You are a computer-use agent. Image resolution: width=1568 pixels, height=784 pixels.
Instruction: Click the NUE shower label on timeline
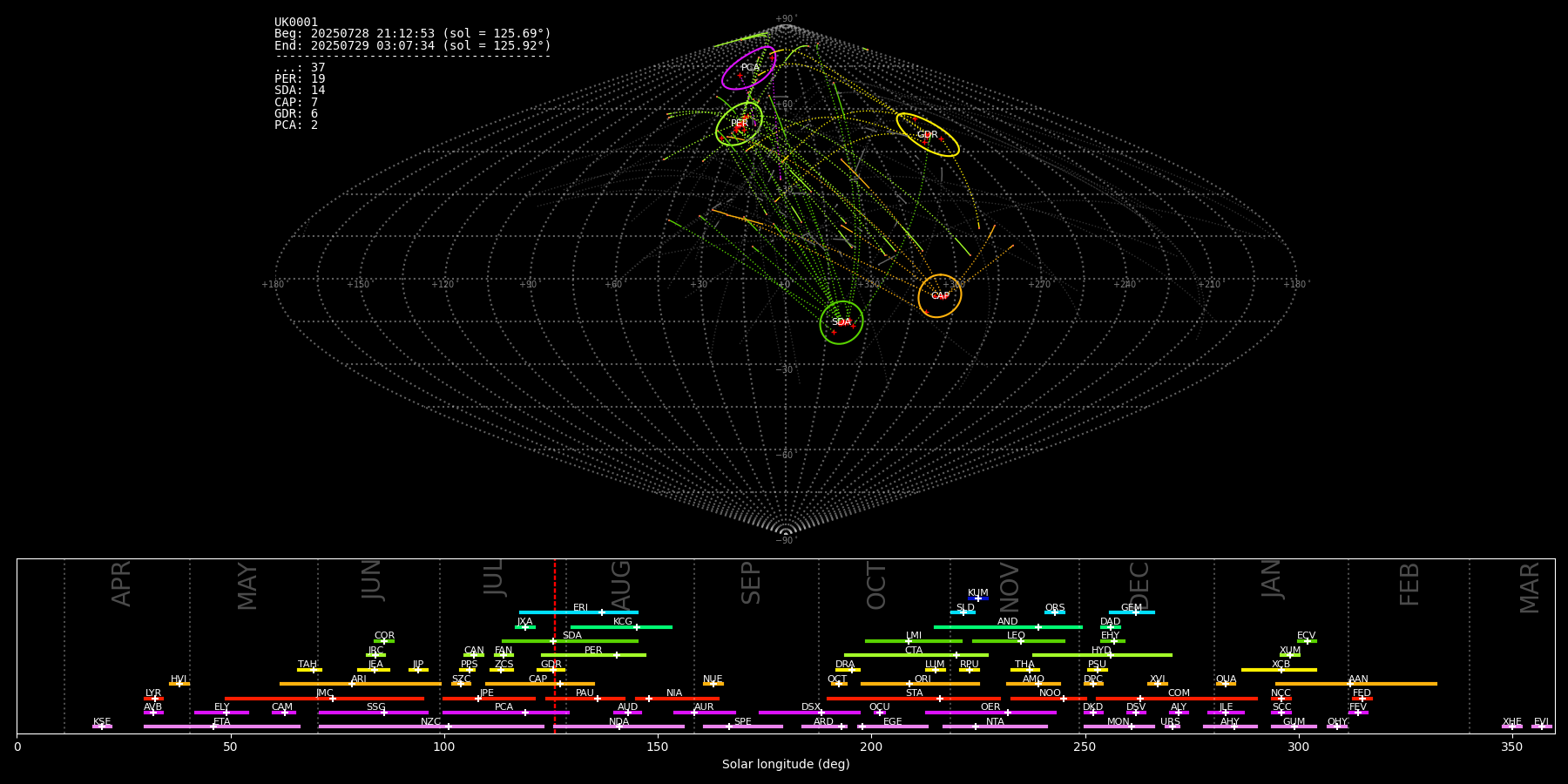coord(713,679)
